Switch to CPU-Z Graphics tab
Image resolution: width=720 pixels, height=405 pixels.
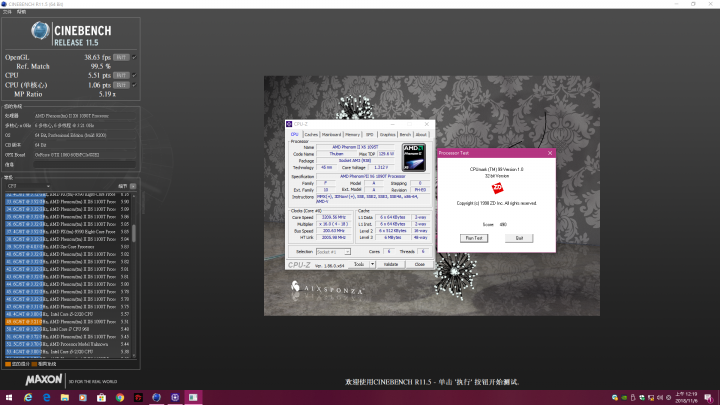pos(387,135)
